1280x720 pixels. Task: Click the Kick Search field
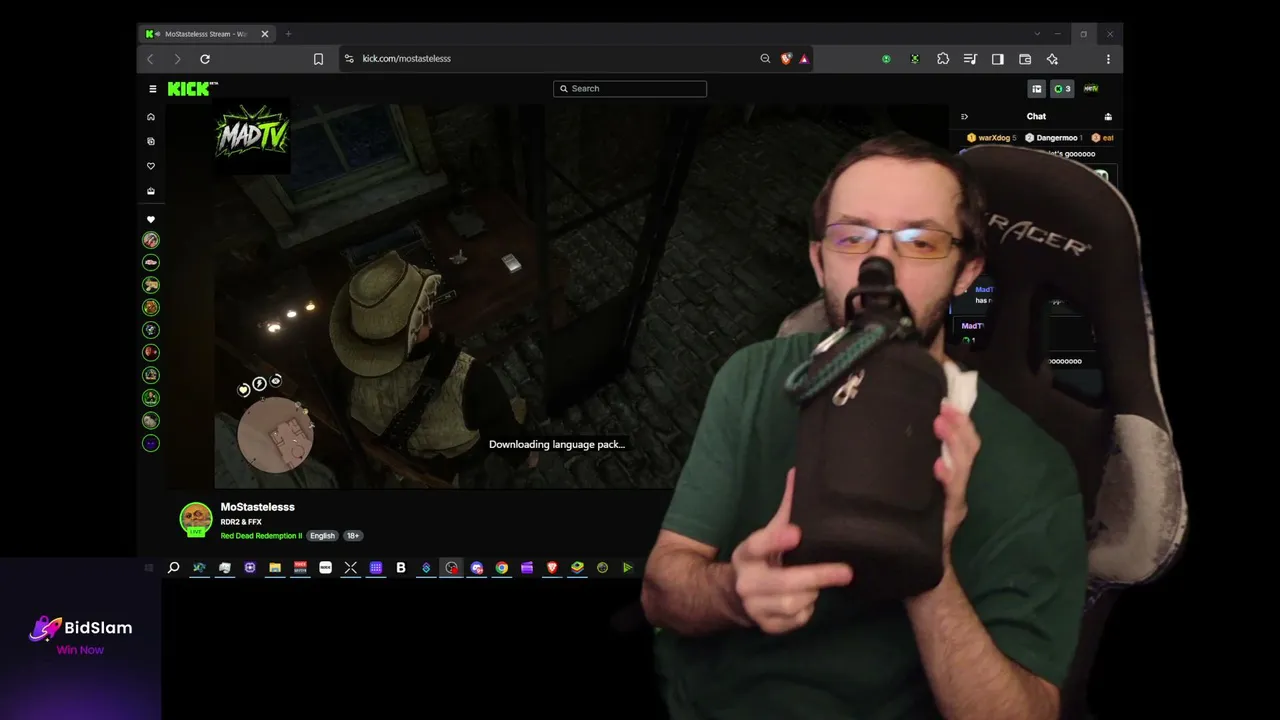(x=630, y=89)
